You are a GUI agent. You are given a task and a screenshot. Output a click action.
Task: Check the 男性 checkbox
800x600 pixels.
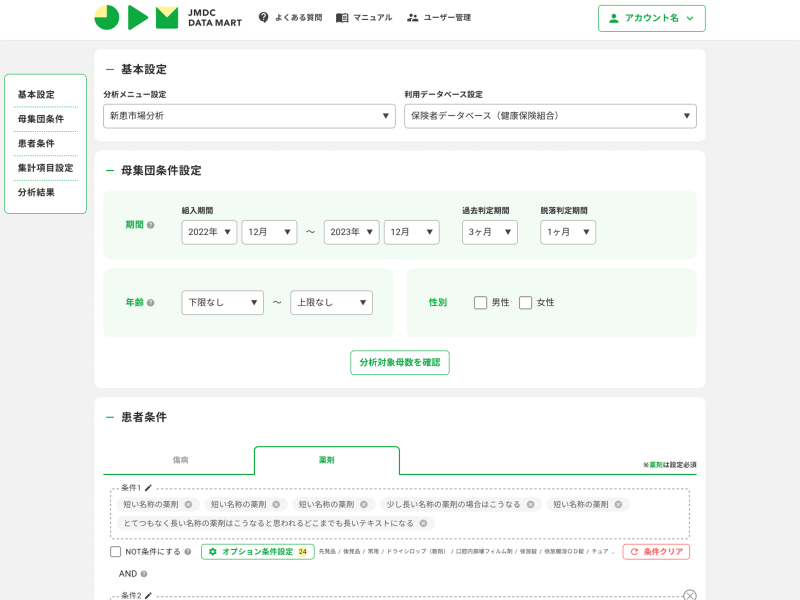coord(481,302)
